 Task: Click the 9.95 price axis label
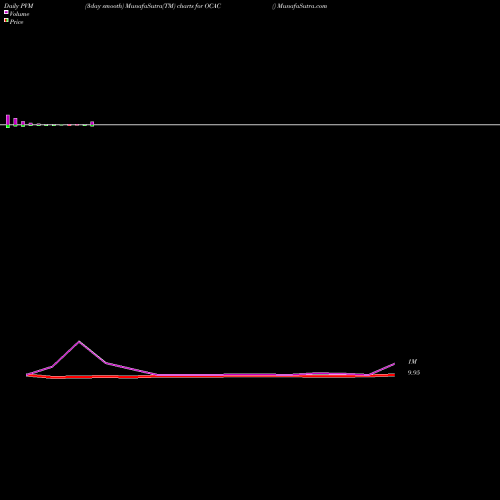coord(414,373)
